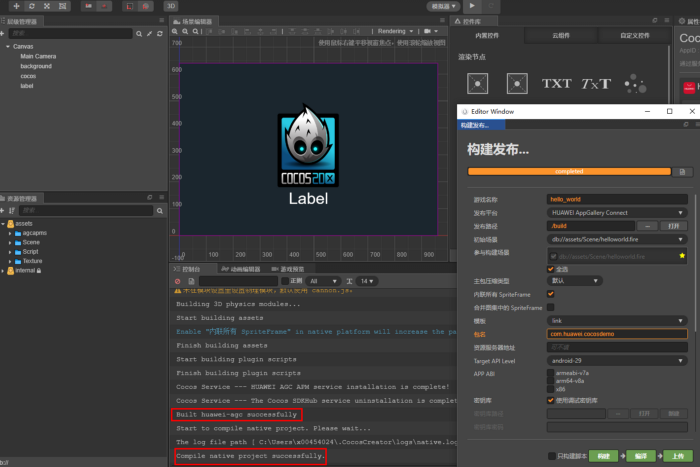Screen dimensions: 700x467
Task: Add a node with the hierarchy plus icon
Action: [x=2, y=33]
